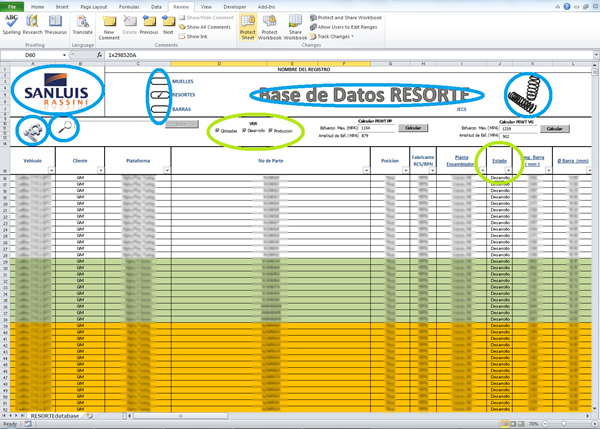Select the RESORTEdatabase sheet tab
The image size is (600, 429).
coord(55,416)
